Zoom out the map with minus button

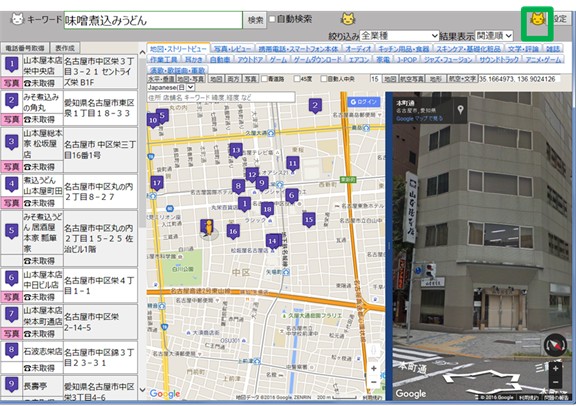pos(374,382)
